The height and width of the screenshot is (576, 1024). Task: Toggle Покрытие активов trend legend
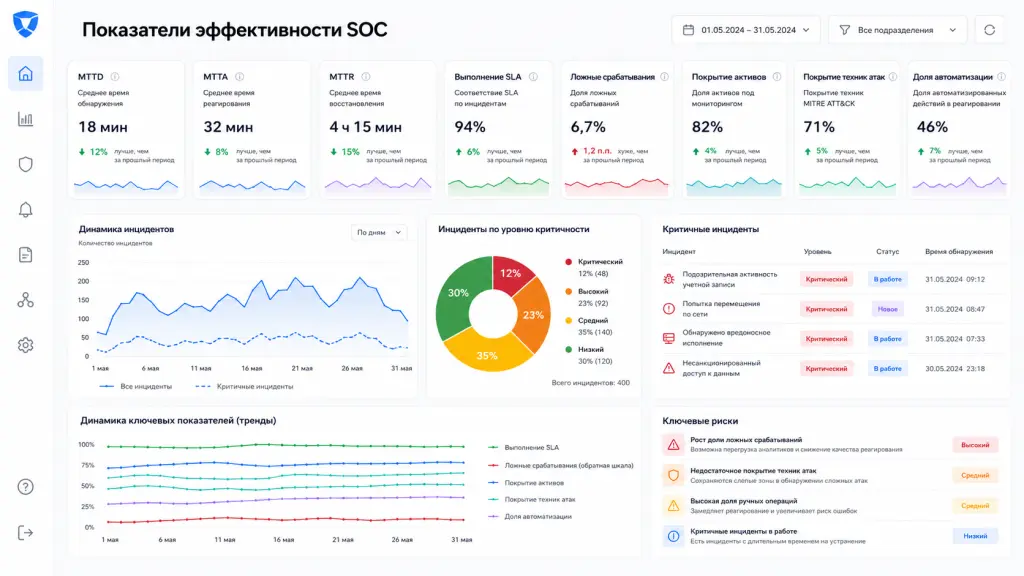coord(526,483)
